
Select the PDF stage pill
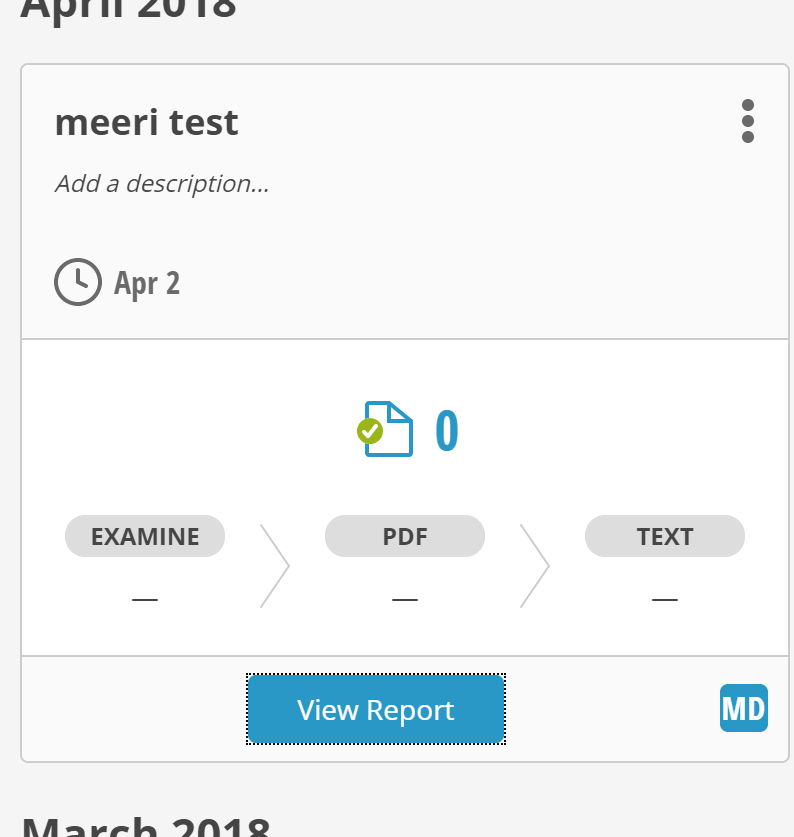(405, 536)
